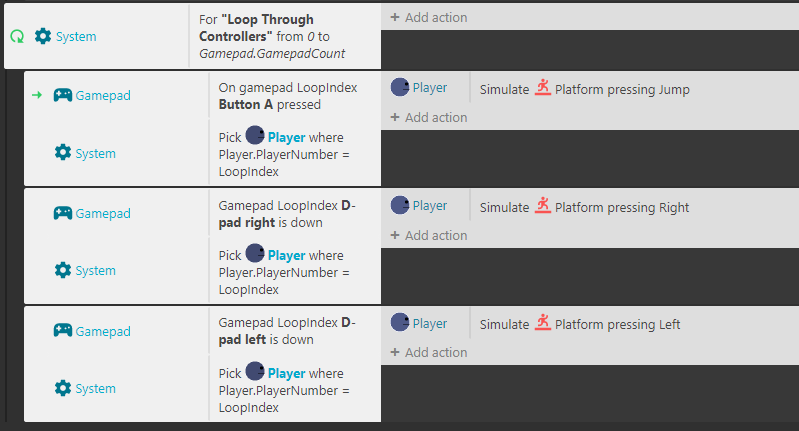Screen dimensions: 799x431
Task: Select the Gamepad icon in D-pad left event
Action: tap(63, 331)
